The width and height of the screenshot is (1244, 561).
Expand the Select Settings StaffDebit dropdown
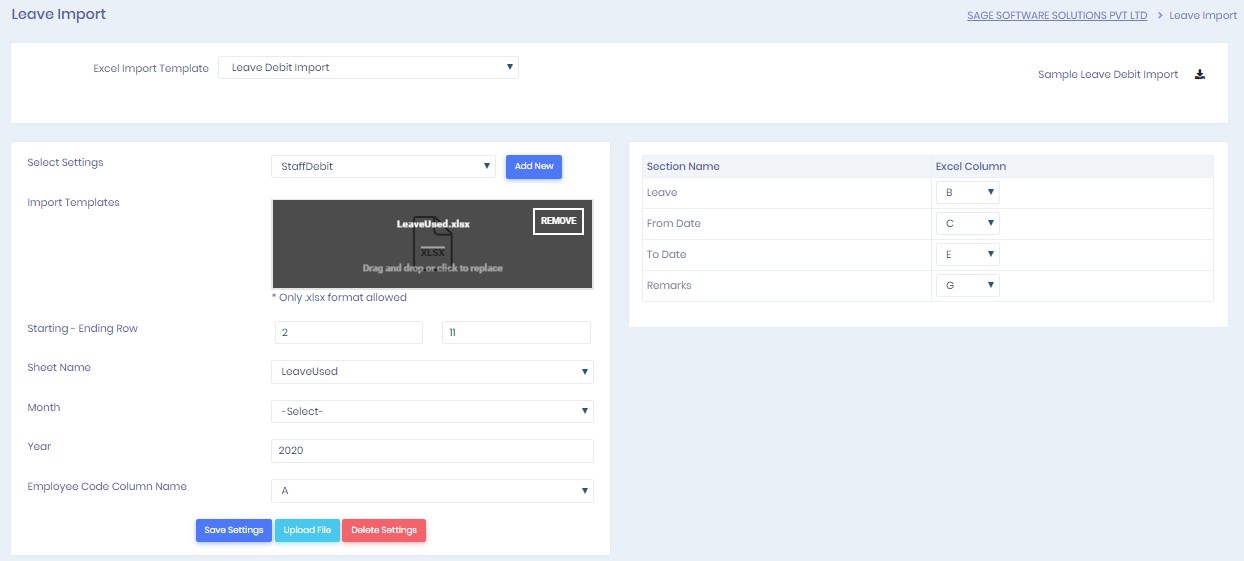383,166
